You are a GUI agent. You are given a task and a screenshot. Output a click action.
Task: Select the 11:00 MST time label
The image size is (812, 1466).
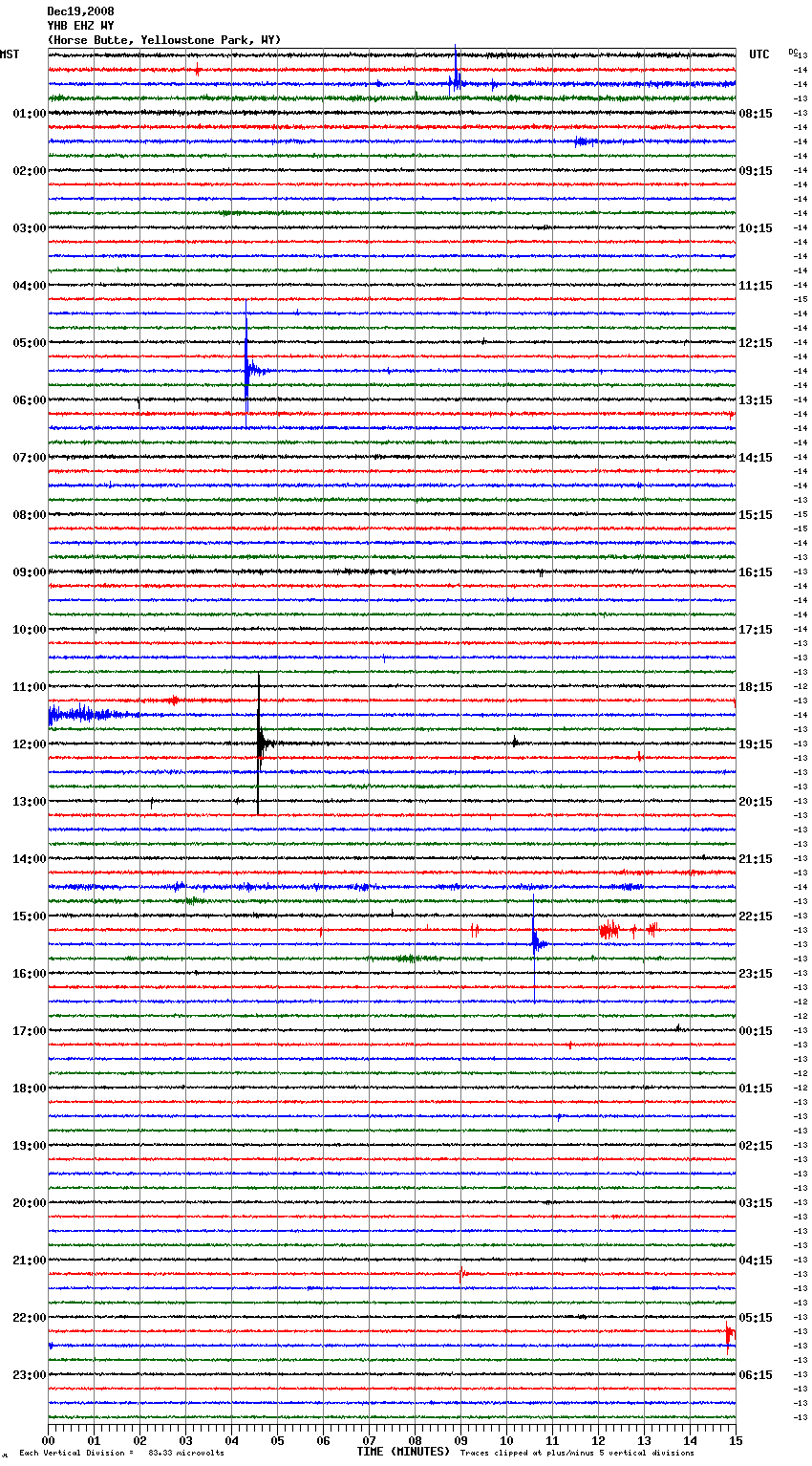pyautogui.click(x=30, y=687)
